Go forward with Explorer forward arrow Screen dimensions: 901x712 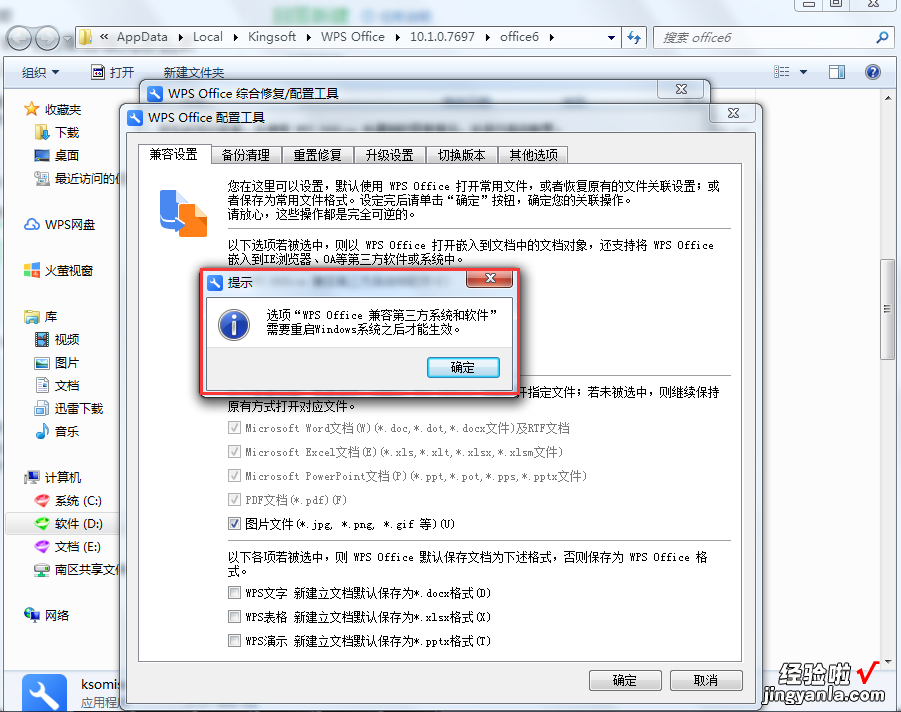[x=47, y=39]
